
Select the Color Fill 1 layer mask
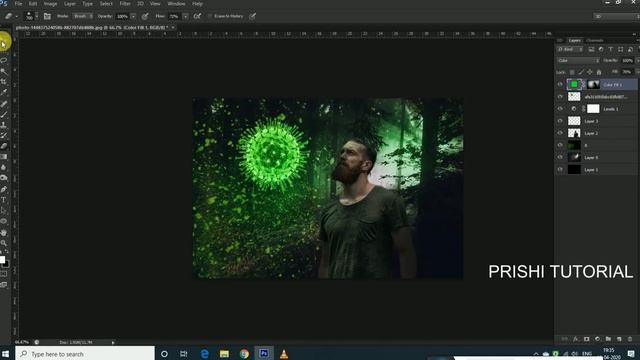click(593, 84)
